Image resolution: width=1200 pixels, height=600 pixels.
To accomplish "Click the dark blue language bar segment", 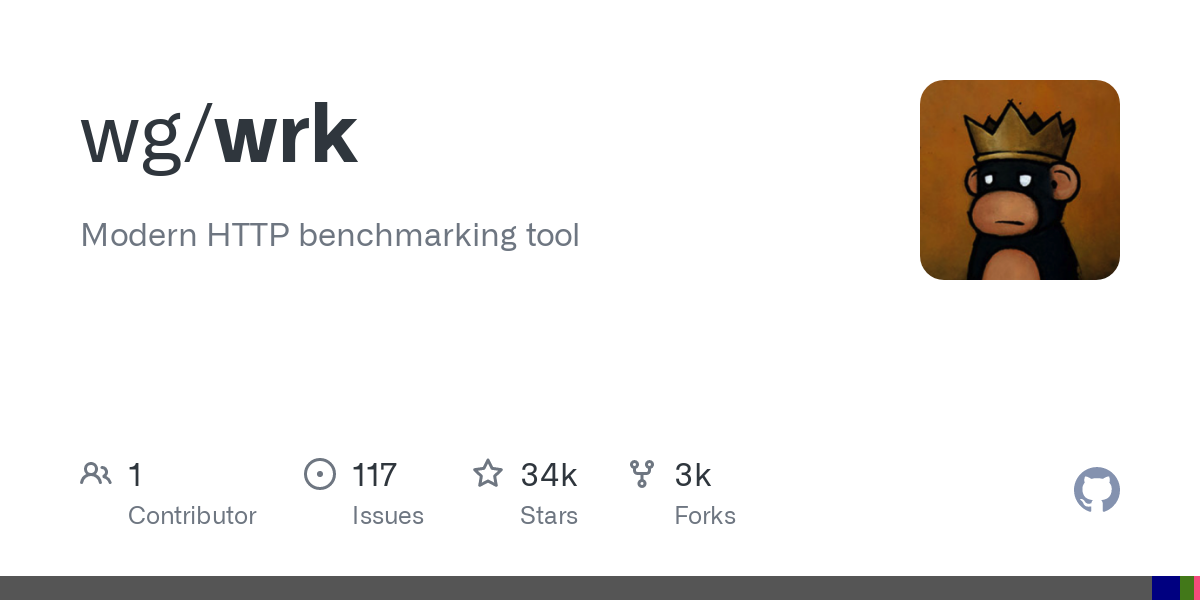I will coord(1166,588).
